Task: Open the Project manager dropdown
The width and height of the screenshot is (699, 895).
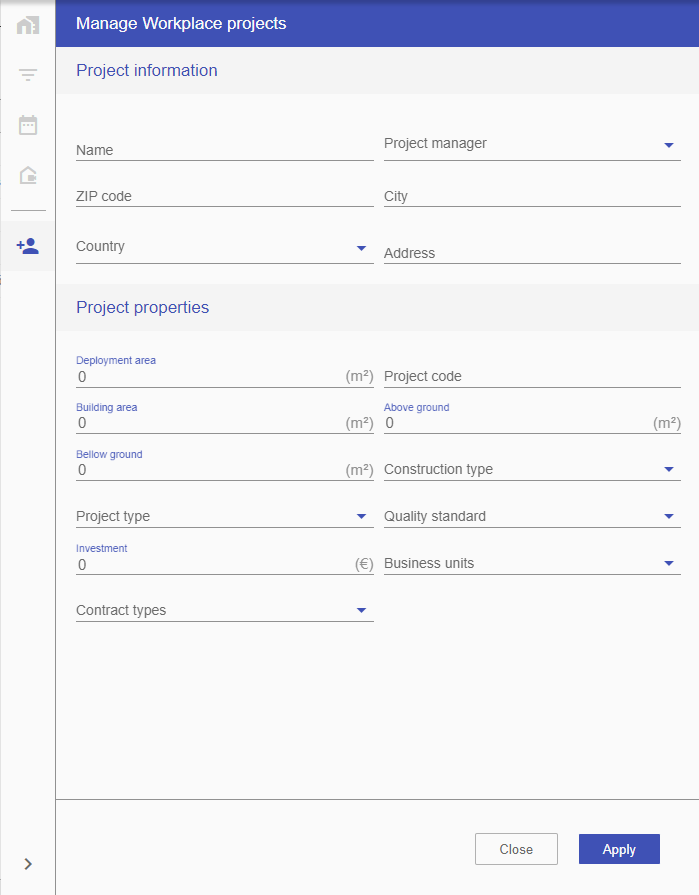Action: (x=532, y=145)
